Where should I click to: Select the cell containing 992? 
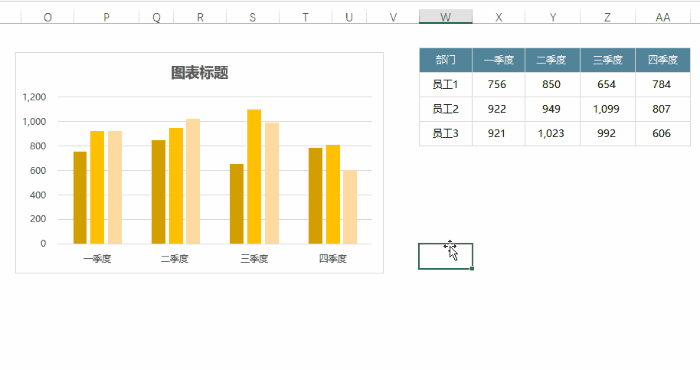click(608, 133)
